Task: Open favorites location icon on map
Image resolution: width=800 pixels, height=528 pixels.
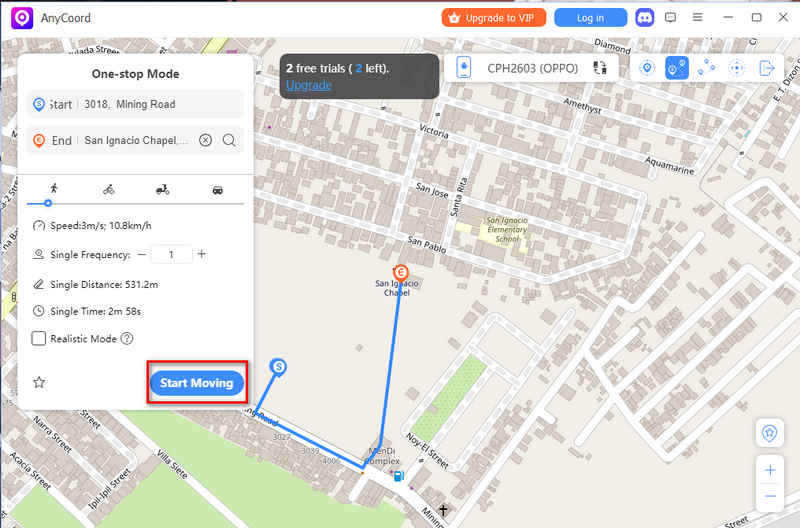Action: 769,433
